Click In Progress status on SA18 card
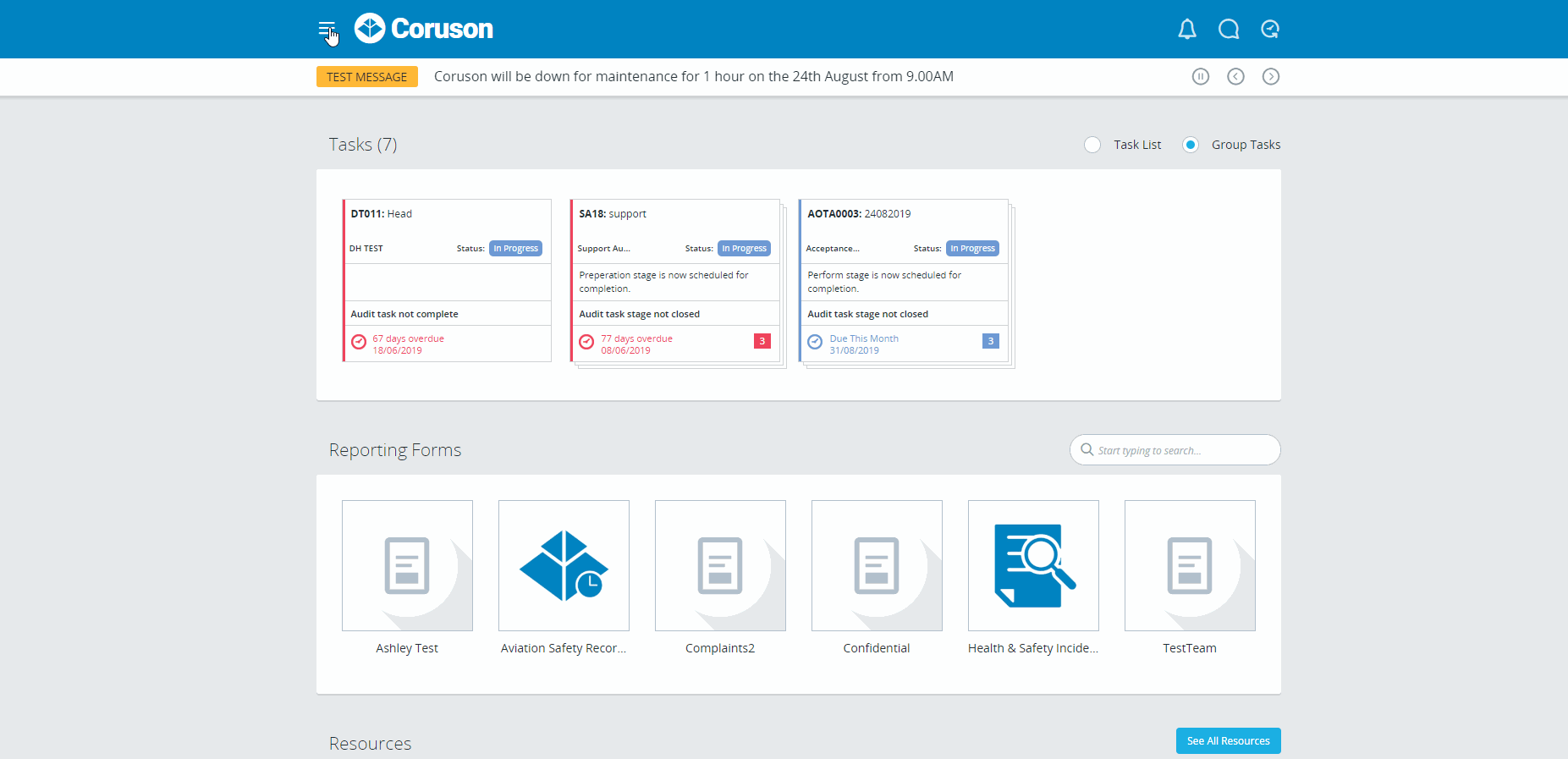This screenshot has width=1568, height=759. click(744, 249)
